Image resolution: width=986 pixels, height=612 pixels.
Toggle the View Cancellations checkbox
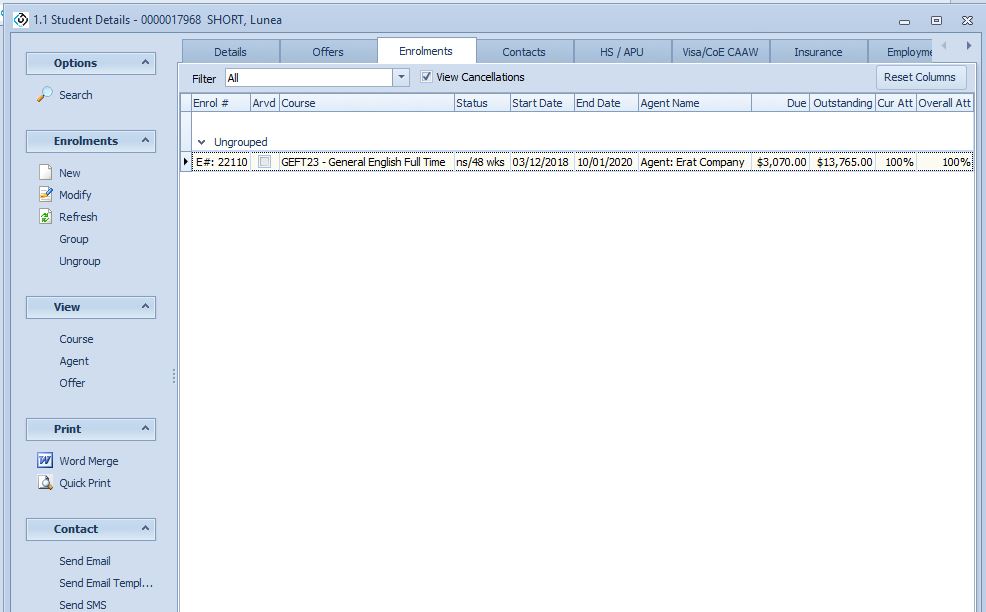pos(427,77)
